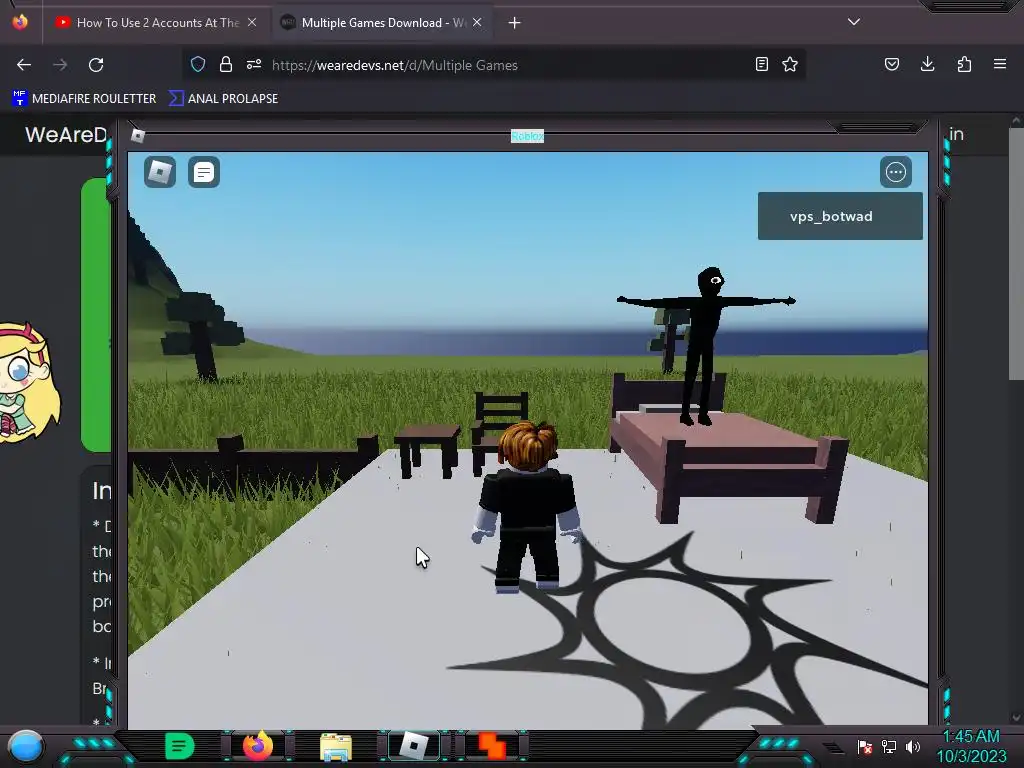Open a new browser tab

(515, 23)
